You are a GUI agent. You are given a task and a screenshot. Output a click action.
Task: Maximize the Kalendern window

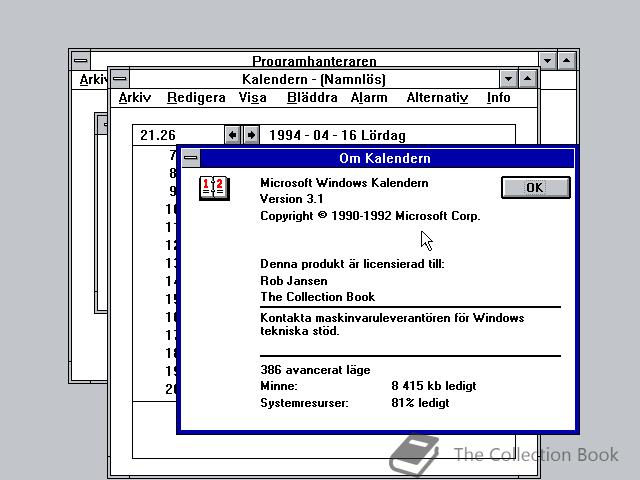pyautogui.click(x=527, y=78)
